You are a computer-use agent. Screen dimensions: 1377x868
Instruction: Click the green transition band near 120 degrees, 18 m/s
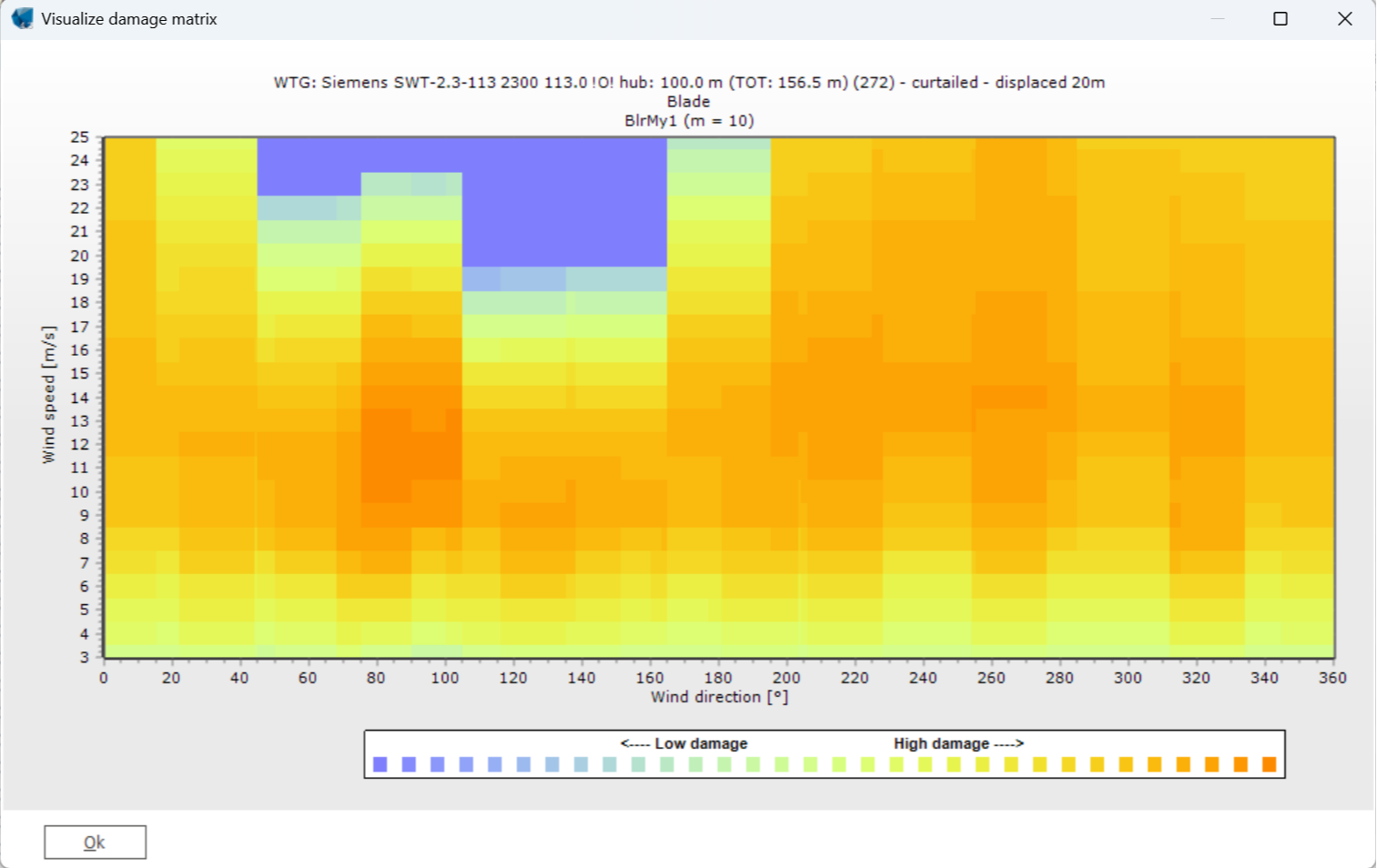pyautogui.click(x=514, y=301)
